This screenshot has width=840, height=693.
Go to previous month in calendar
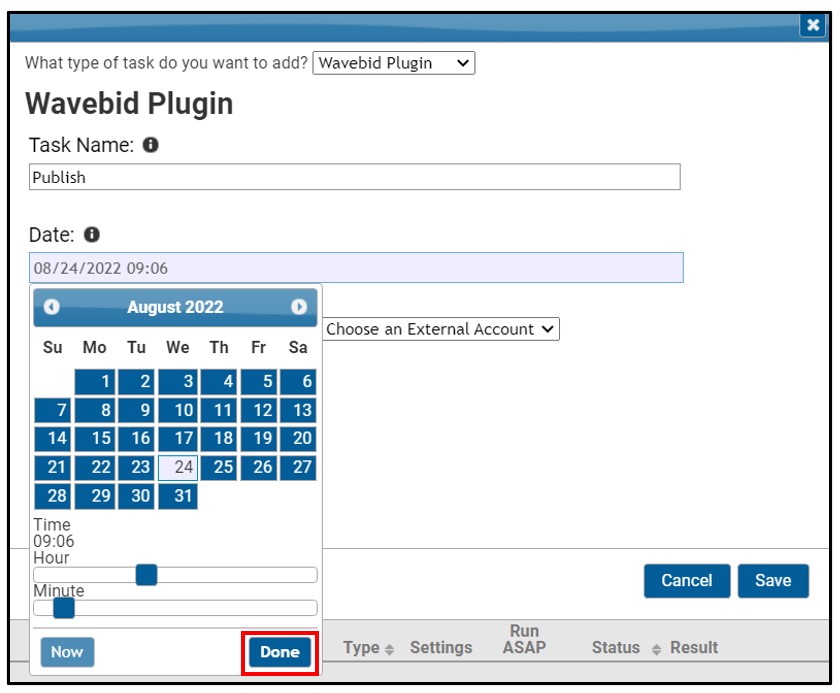click(x=51, y=307)
